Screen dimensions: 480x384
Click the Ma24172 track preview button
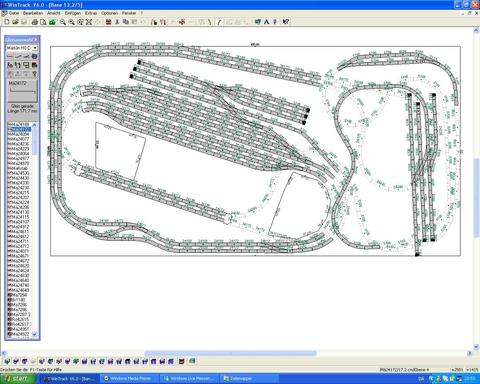click(x=22, y=91)
